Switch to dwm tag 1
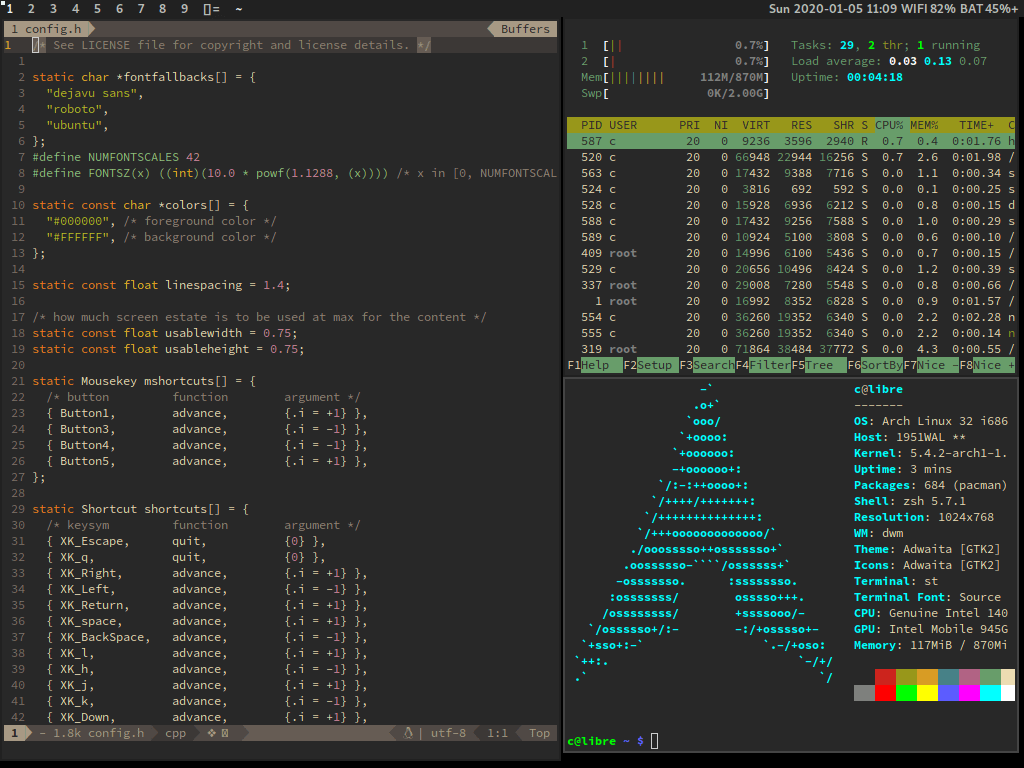 [x=10, y=8]
